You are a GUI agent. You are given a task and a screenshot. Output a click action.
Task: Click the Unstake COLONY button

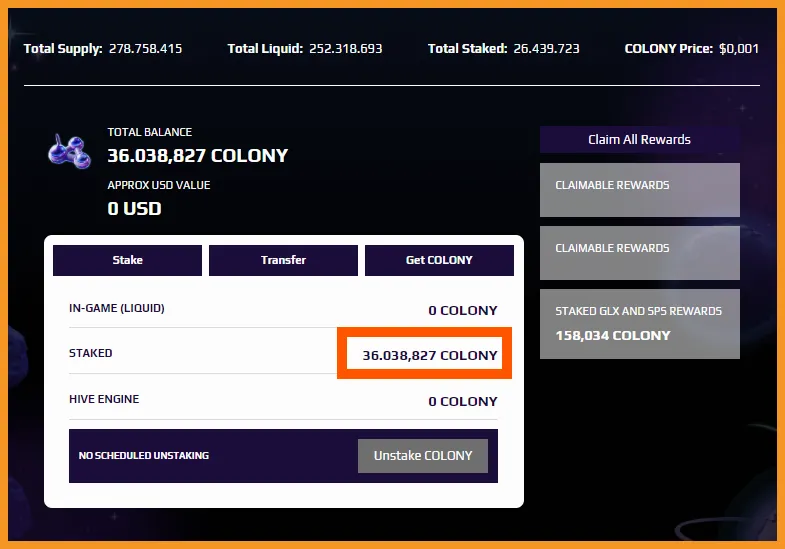click(x=423, y=456)
